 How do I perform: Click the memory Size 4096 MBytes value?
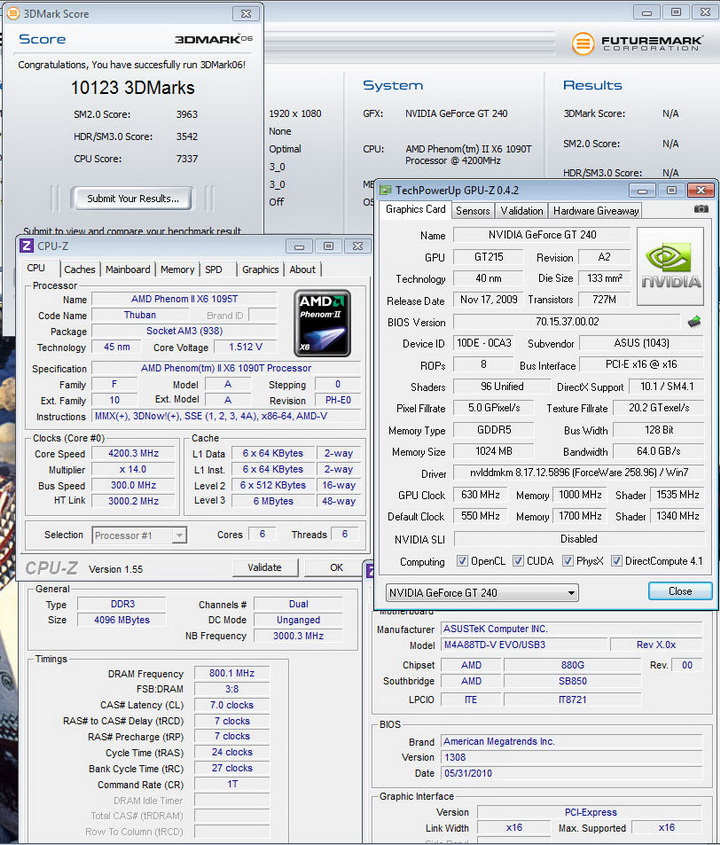pos(122,620)
